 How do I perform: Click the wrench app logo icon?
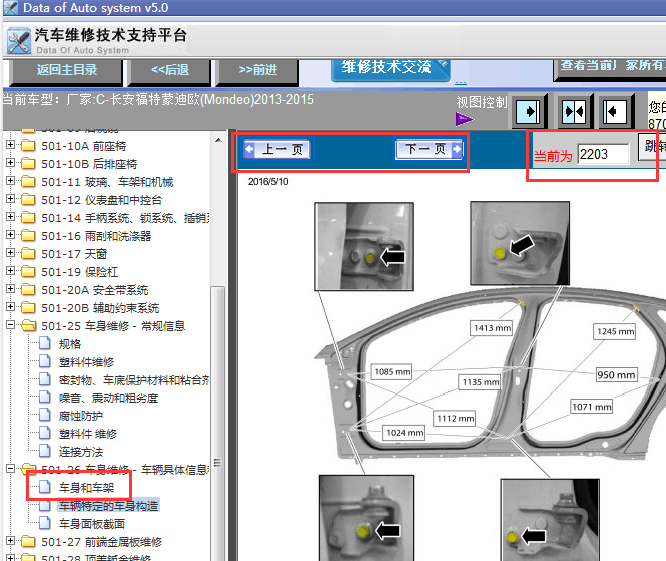(x=19, y=41)
